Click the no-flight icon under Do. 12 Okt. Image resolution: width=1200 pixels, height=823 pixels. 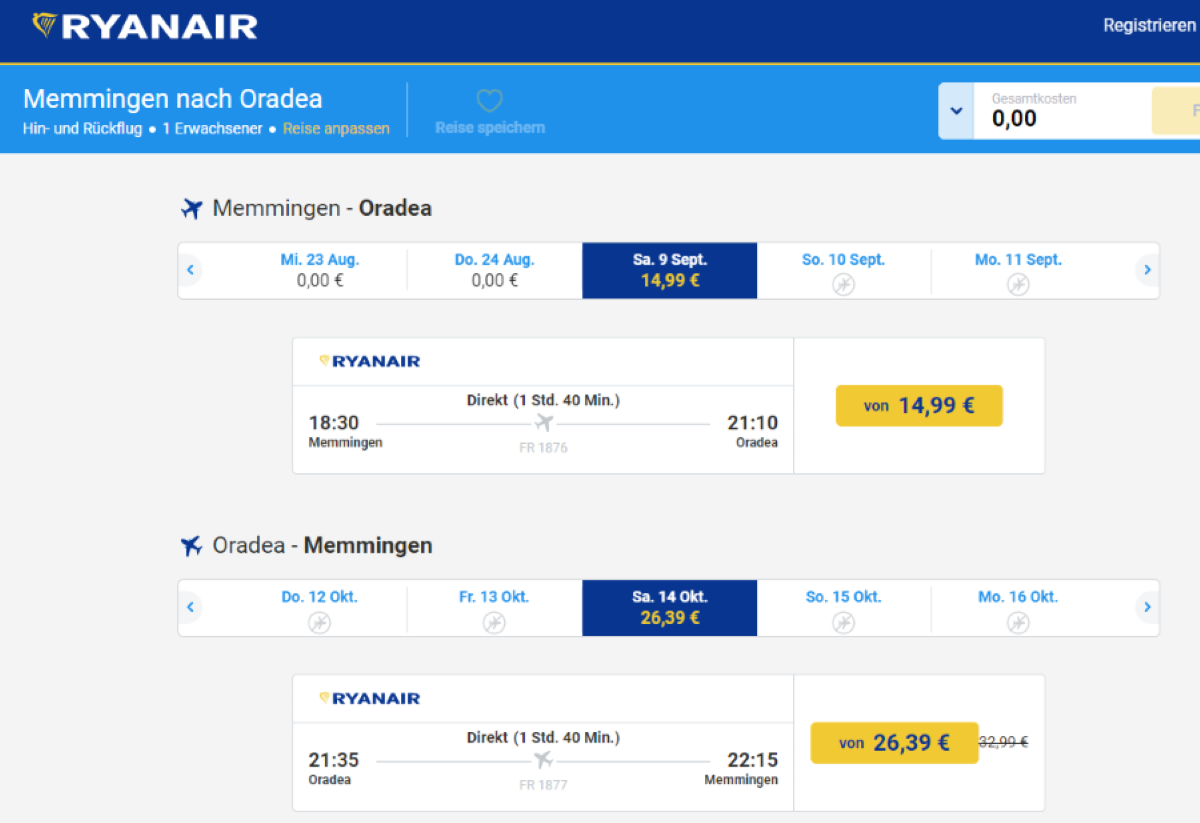click(319, 623)
